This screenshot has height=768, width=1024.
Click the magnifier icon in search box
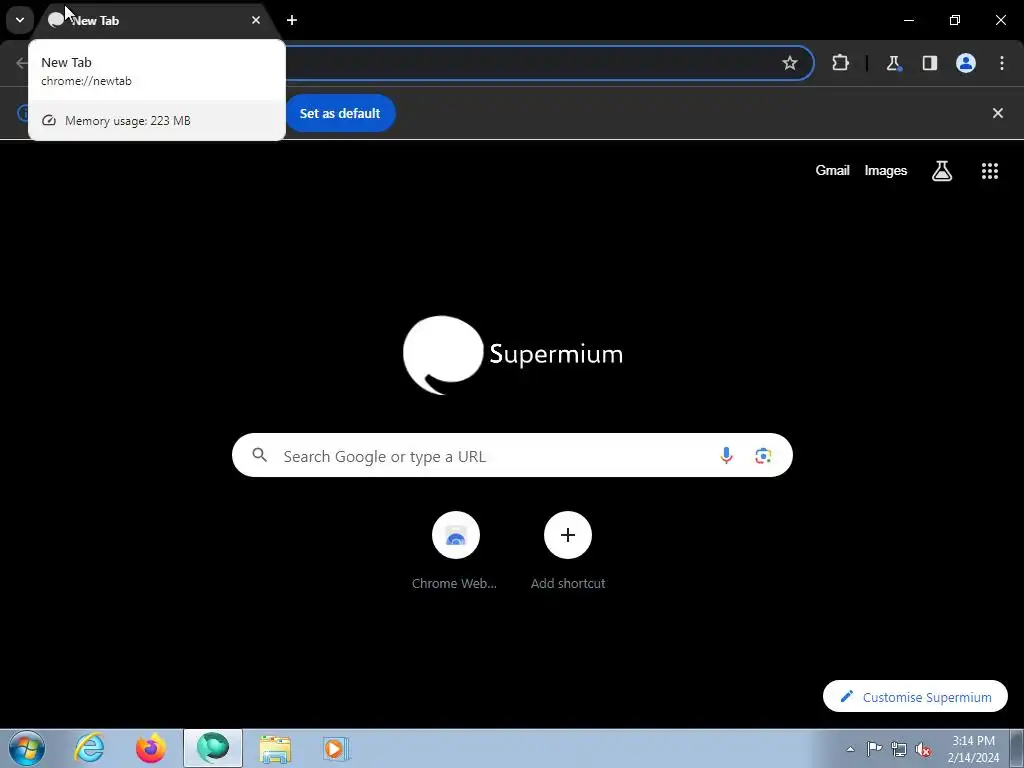coord(260,455)
